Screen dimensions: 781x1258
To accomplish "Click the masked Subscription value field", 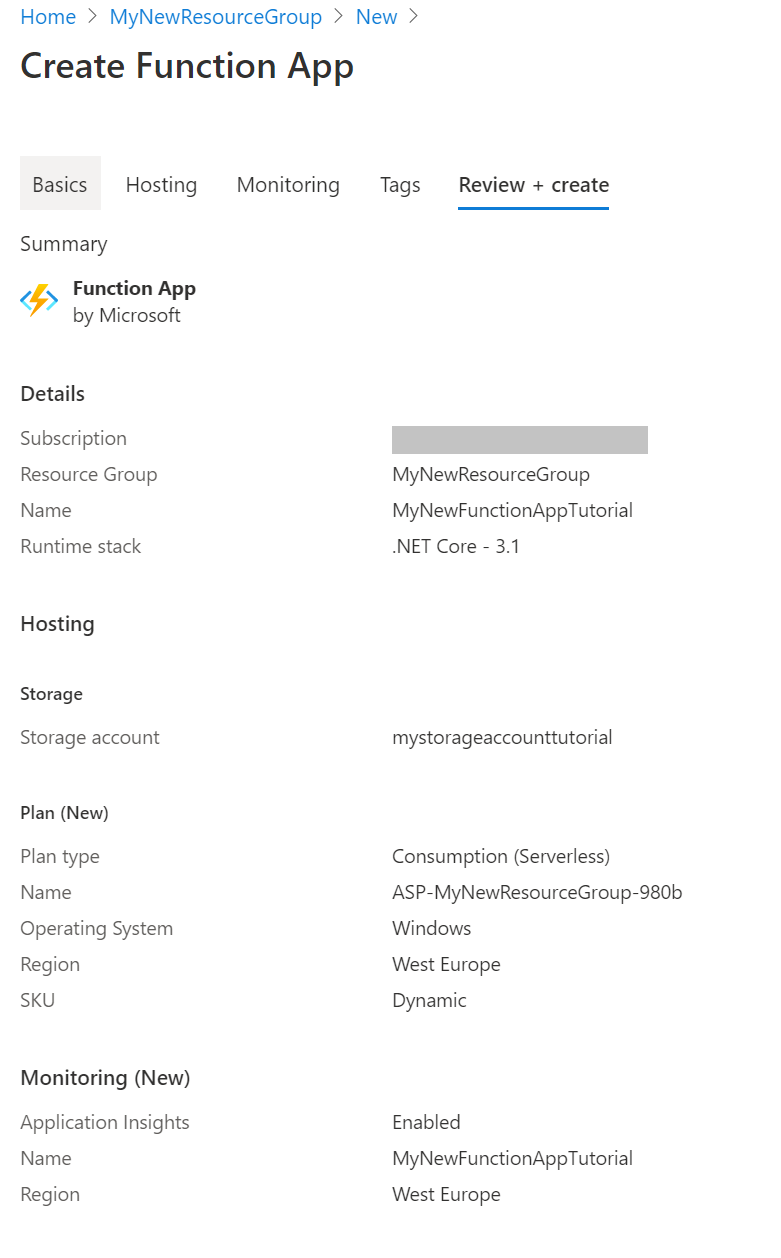I will tap(519, 439).
